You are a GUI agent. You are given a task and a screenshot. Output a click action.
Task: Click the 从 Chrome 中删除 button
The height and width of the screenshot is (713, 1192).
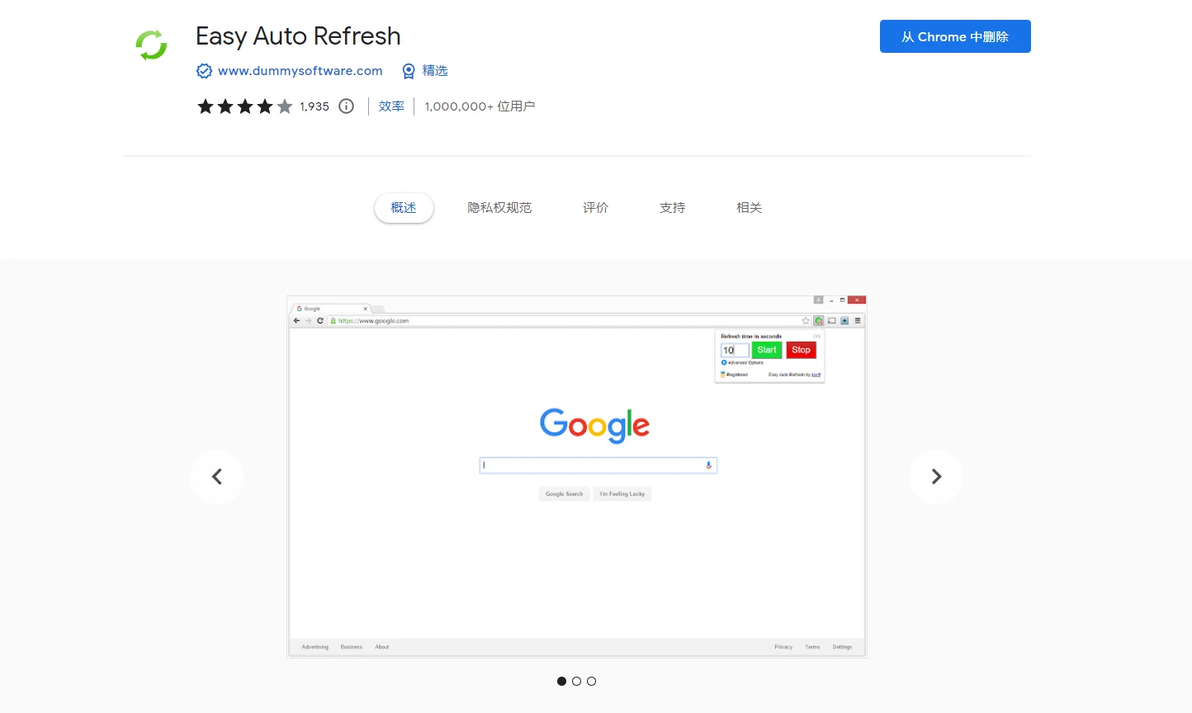point(955,36)
